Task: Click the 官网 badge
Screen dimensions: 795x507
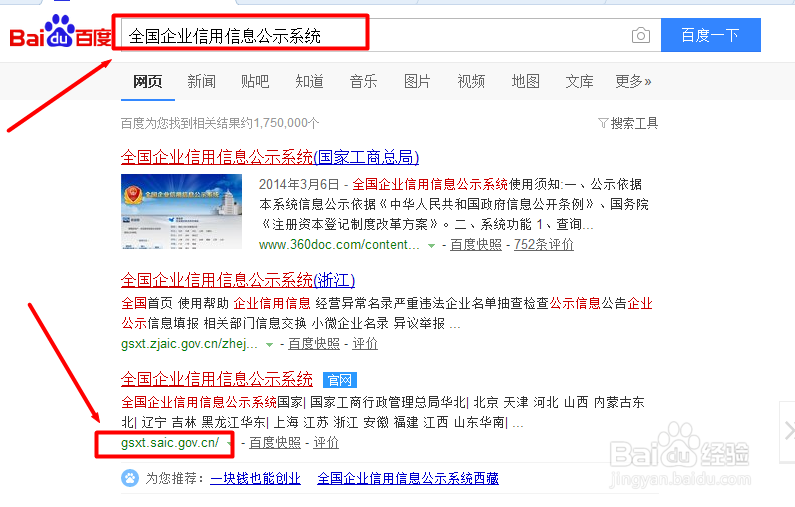Action: [x=340, y=380]
